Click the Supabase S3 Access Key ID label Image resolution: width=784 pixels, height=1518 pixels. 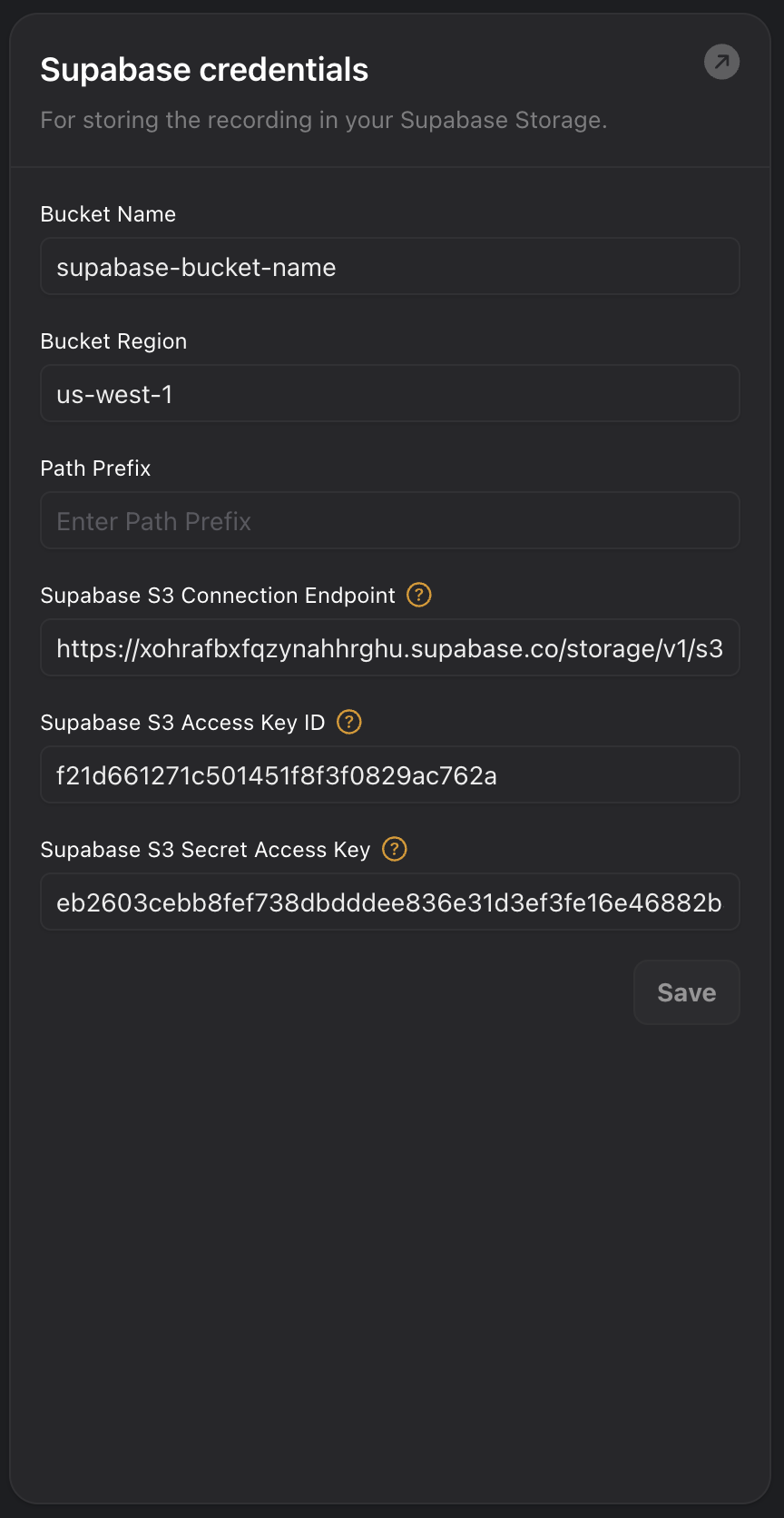182,723
